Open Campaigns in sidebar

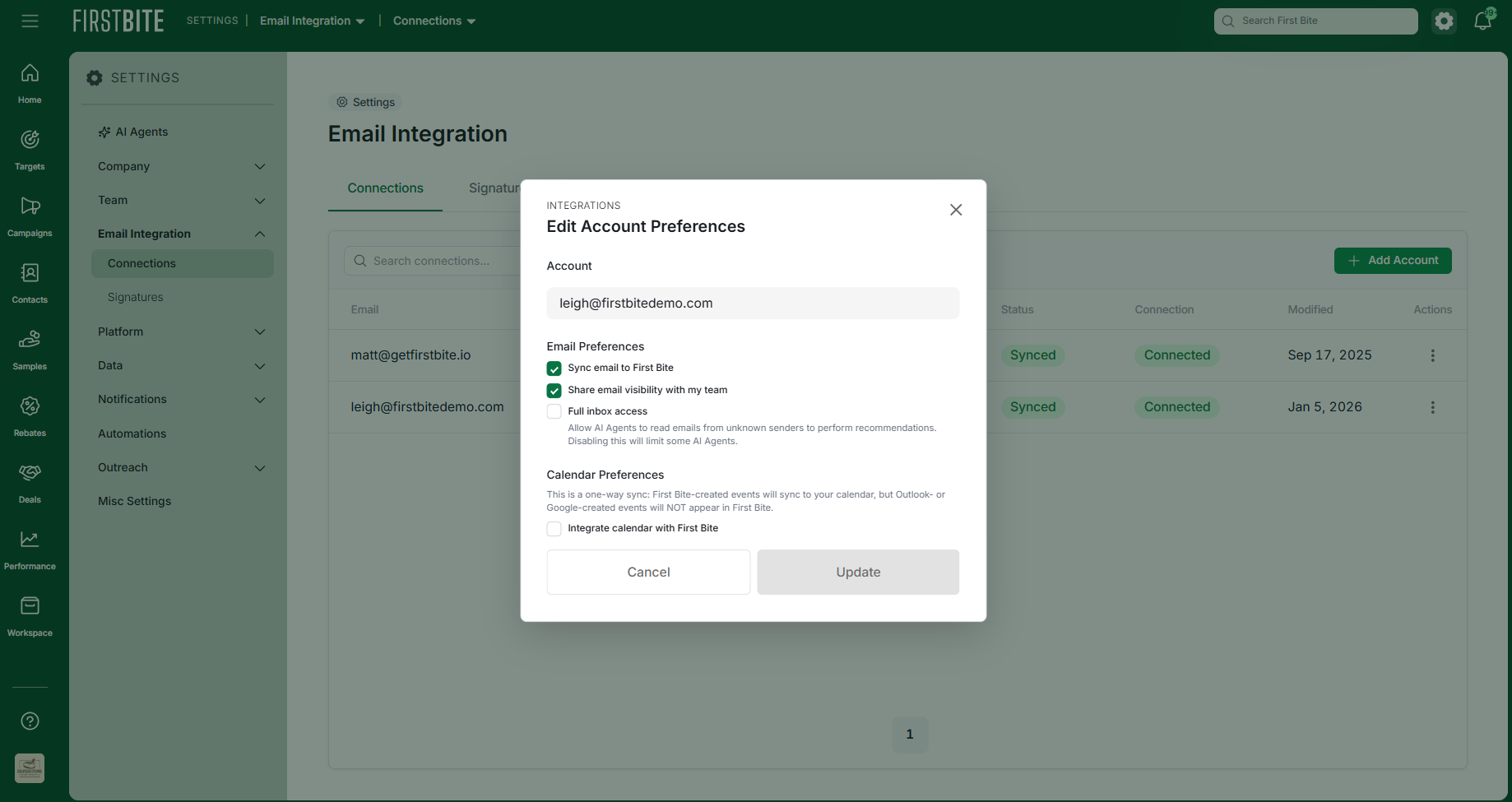[x=30, y=217]
